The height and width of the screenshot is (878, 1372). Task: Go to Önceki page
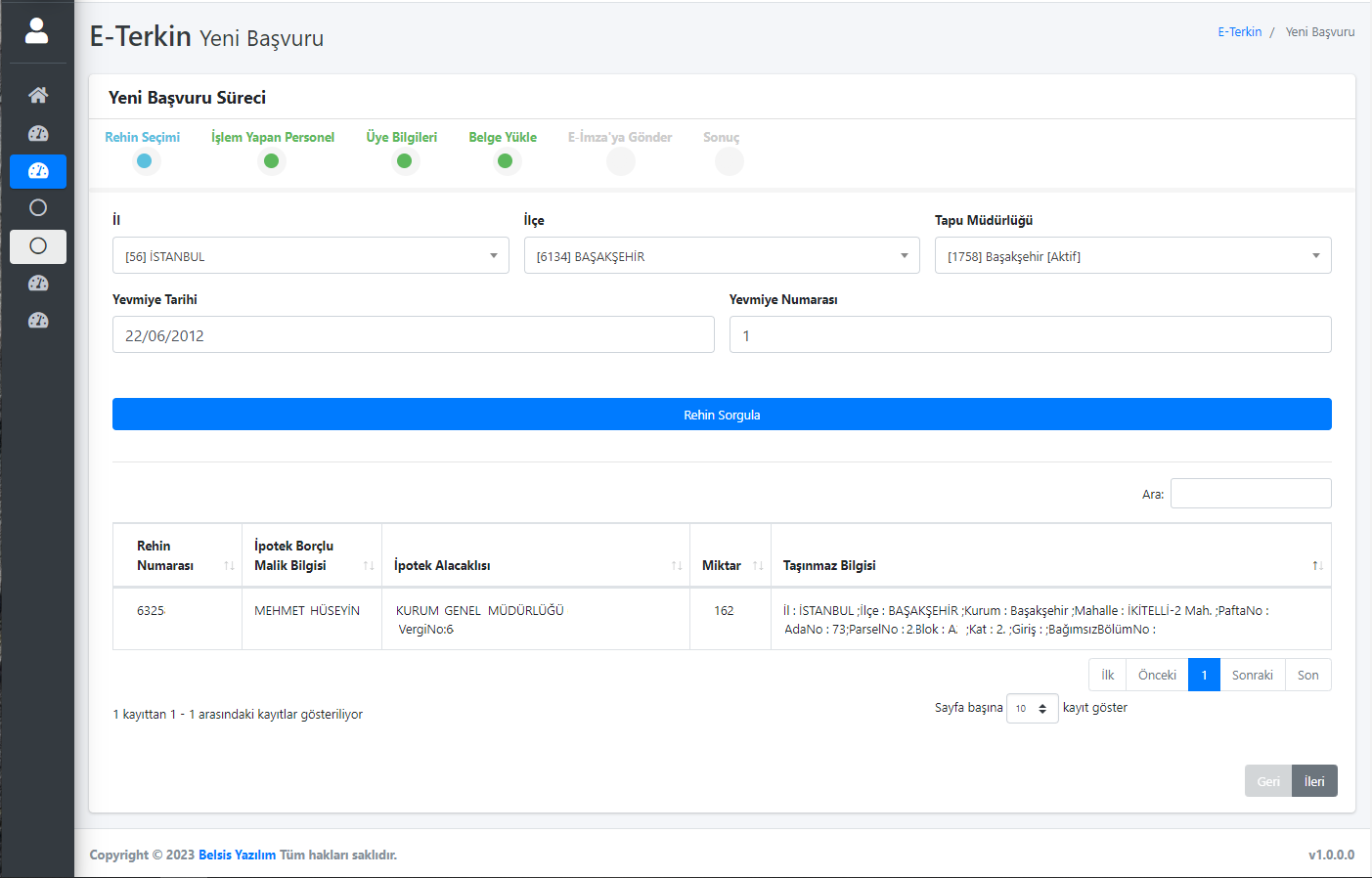coord(1157,675)
